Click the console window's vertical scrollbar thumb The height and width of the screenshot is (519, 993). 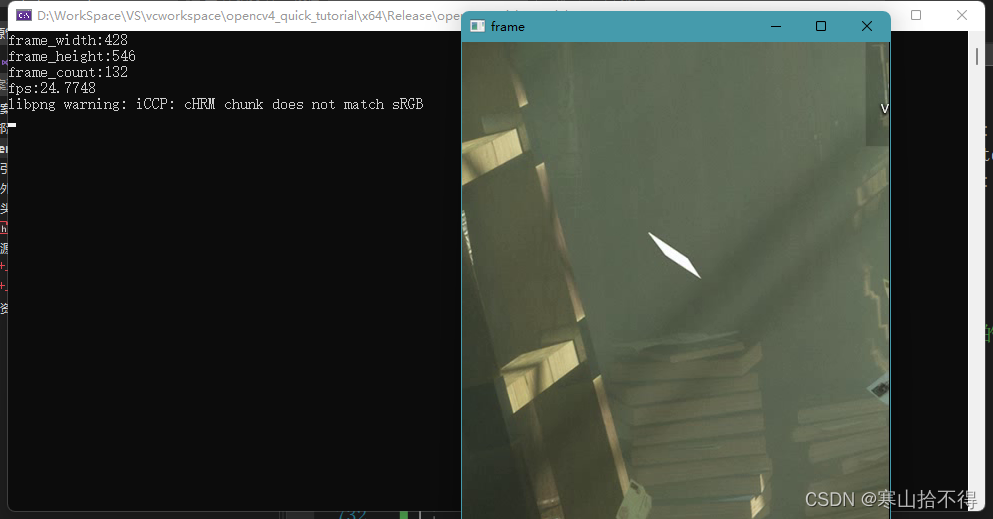(x=977, y=56)
